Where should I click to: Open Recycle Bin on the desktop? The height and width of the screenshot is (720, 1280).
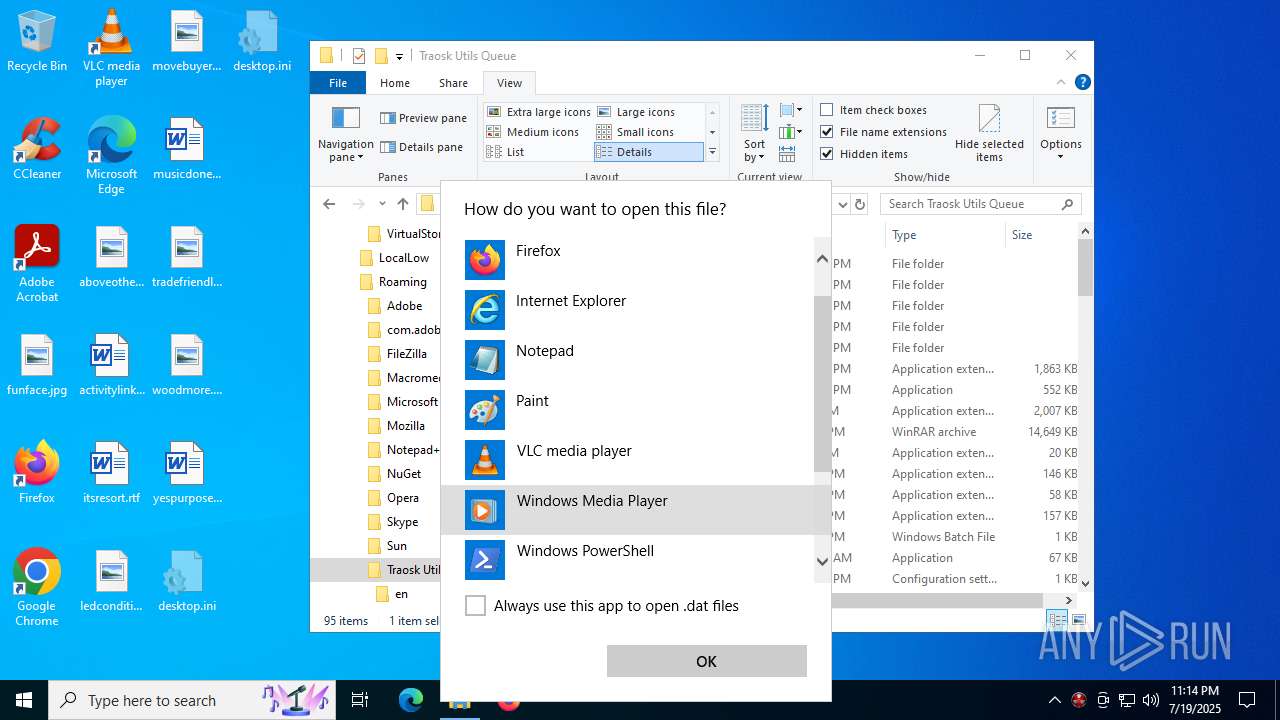(37, 41)
